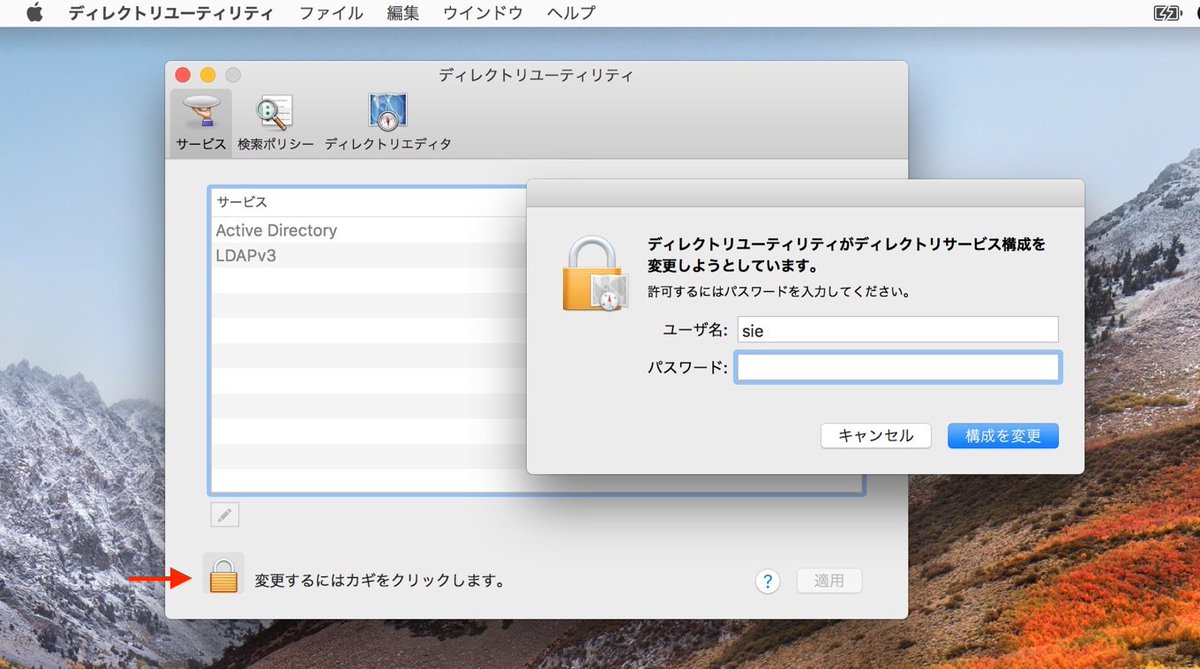Minimize the ディレクトリユーティリティ window
The height and width of the screenshot is (669, 1200).
coord(208,75)
